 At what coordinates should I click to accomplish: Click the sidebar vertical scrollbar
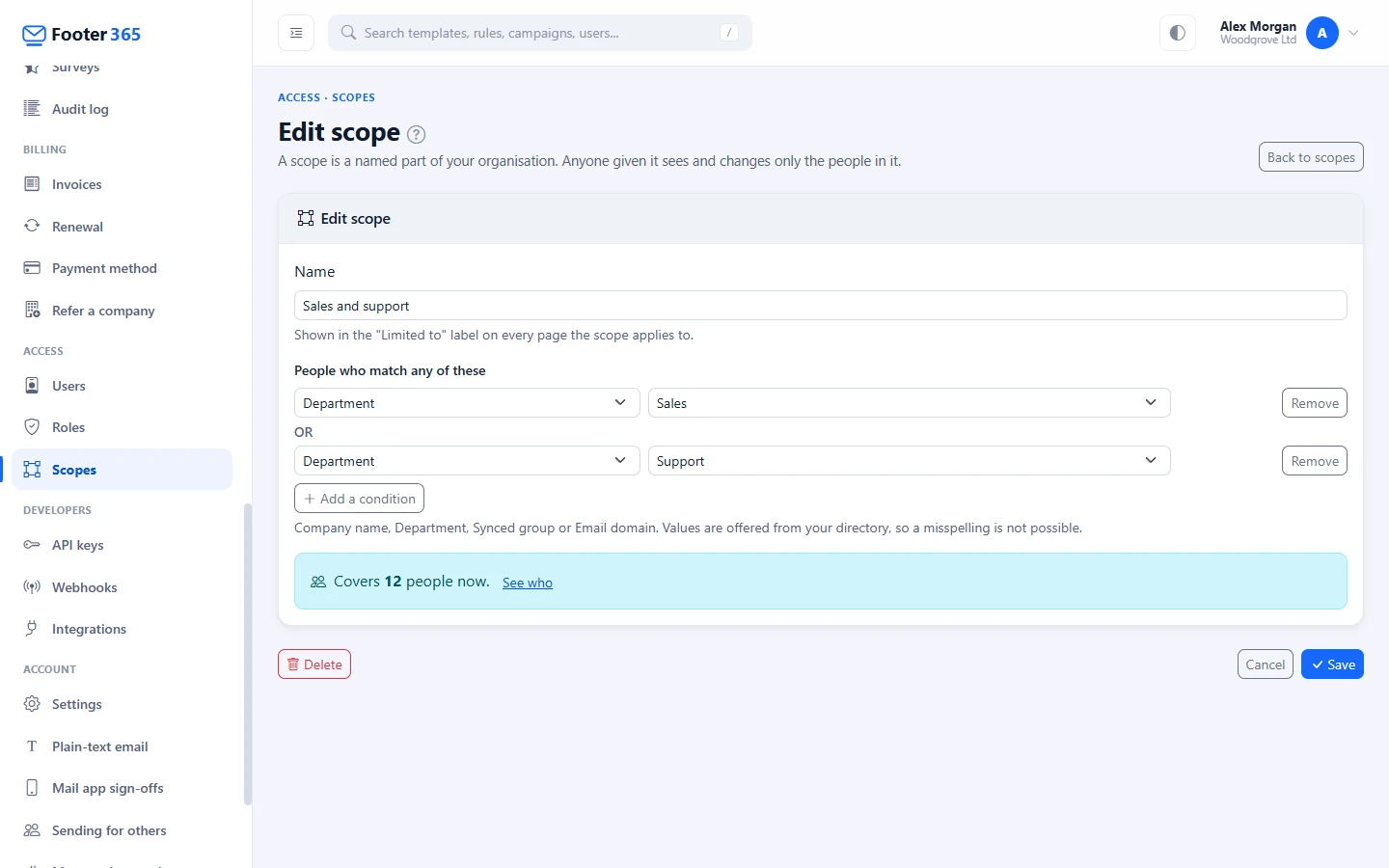point(248,654)
